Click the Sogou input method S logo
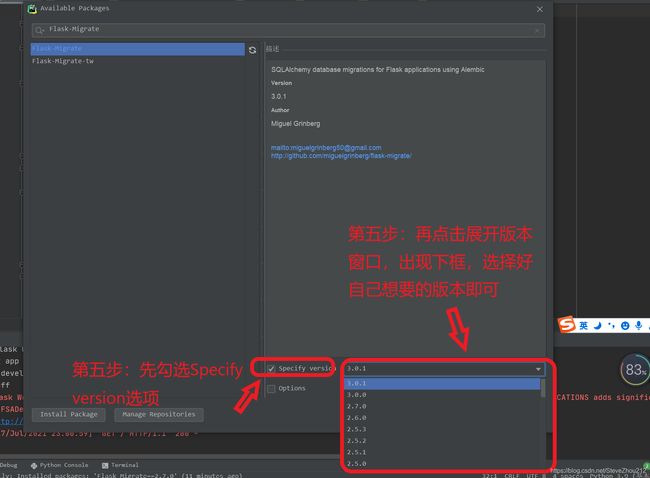The image size is (650, 478). click(567, 325)
